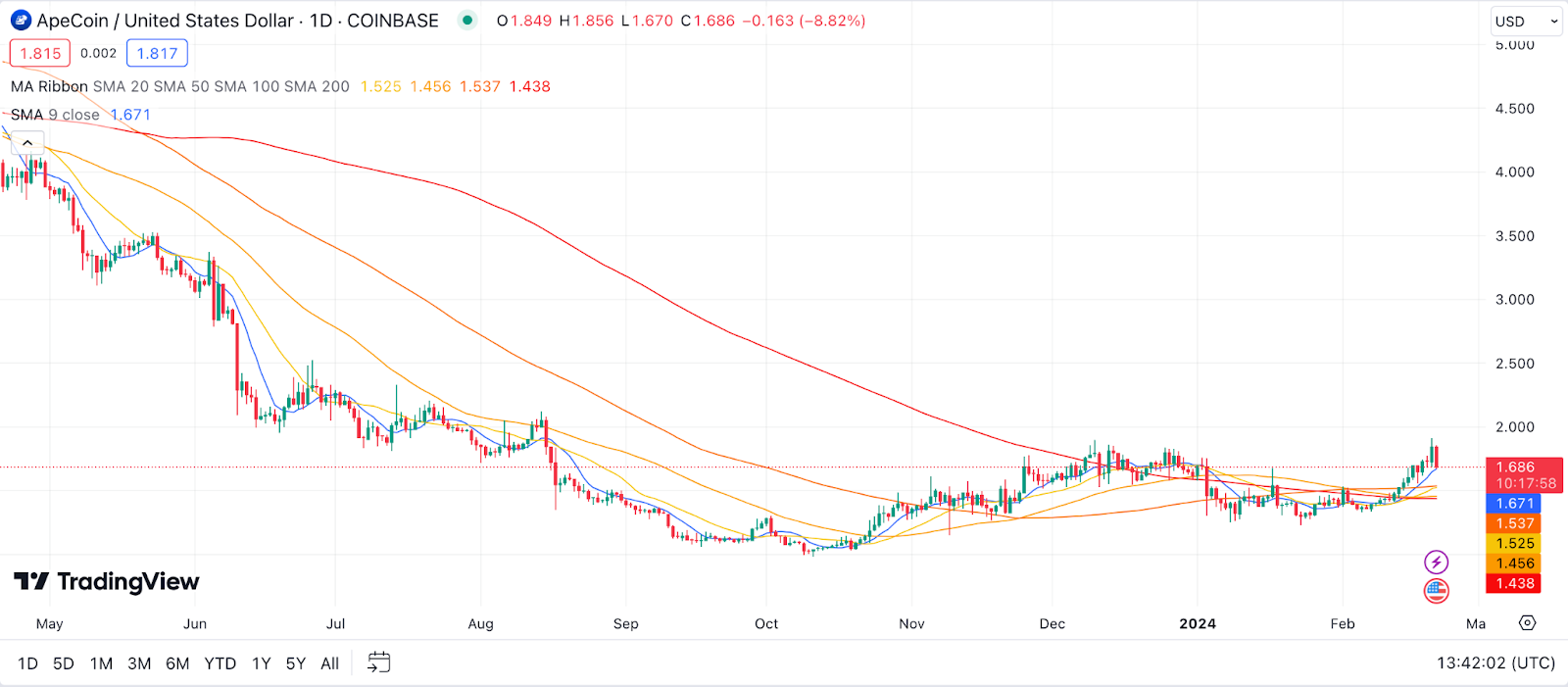Select the 1M time range
The image size is (1568, 687).
(x=101, y=663)
